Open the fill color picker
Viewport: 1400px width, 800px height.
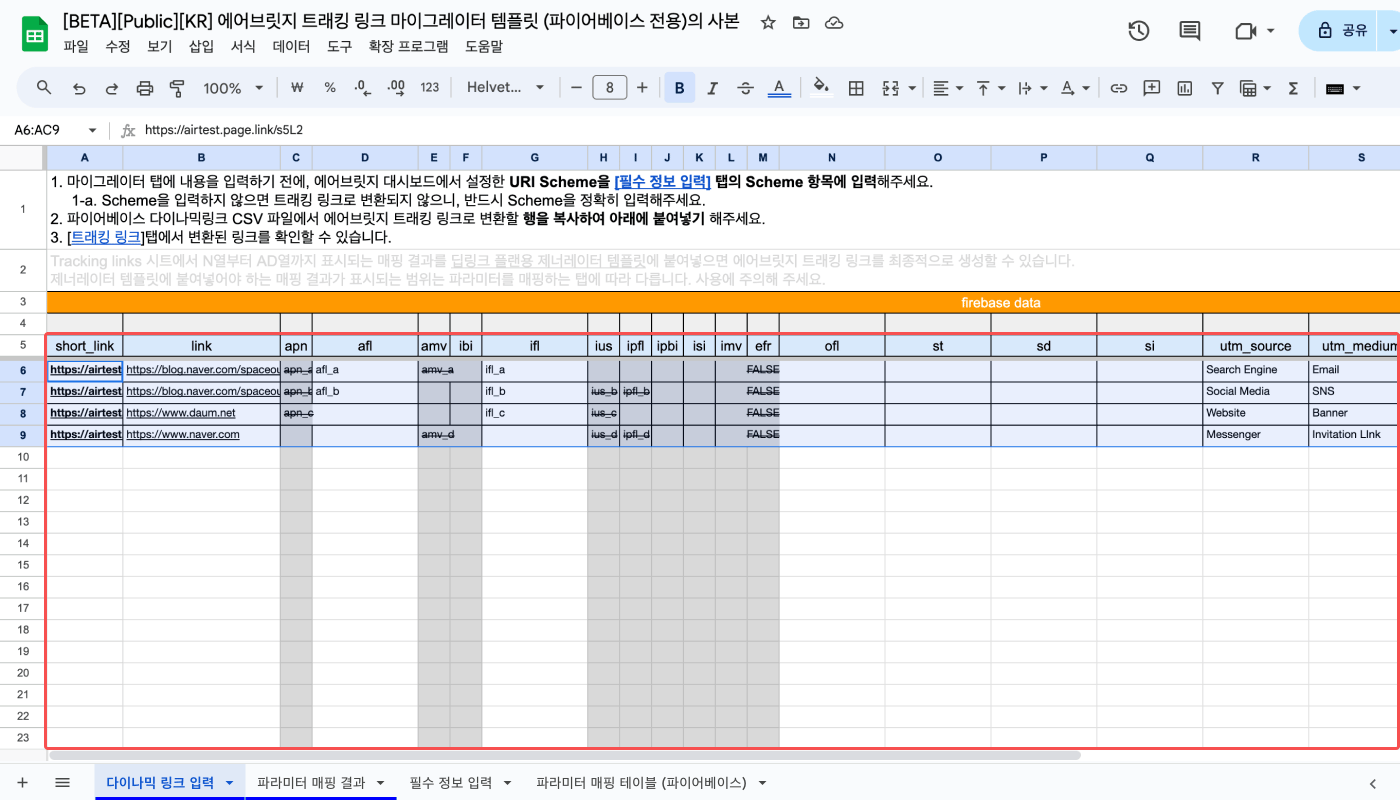[821, 88]
